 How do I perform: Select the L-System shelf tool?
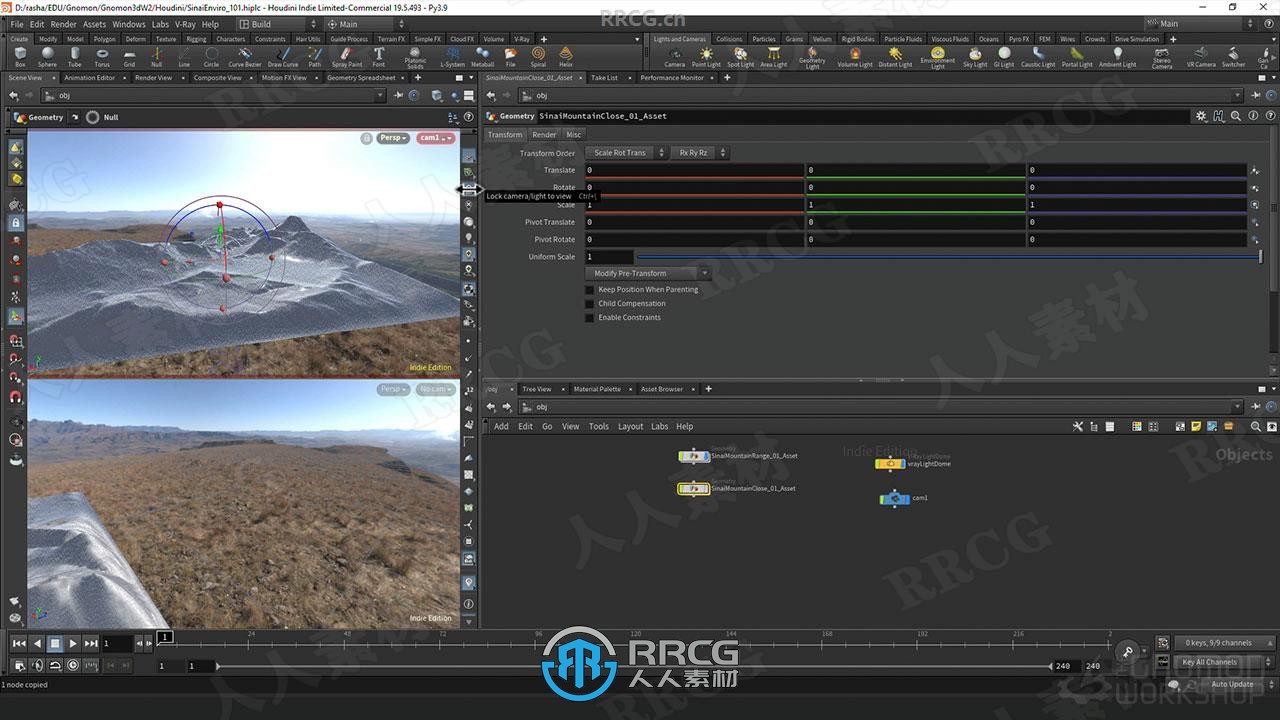[x=453, y=56]
